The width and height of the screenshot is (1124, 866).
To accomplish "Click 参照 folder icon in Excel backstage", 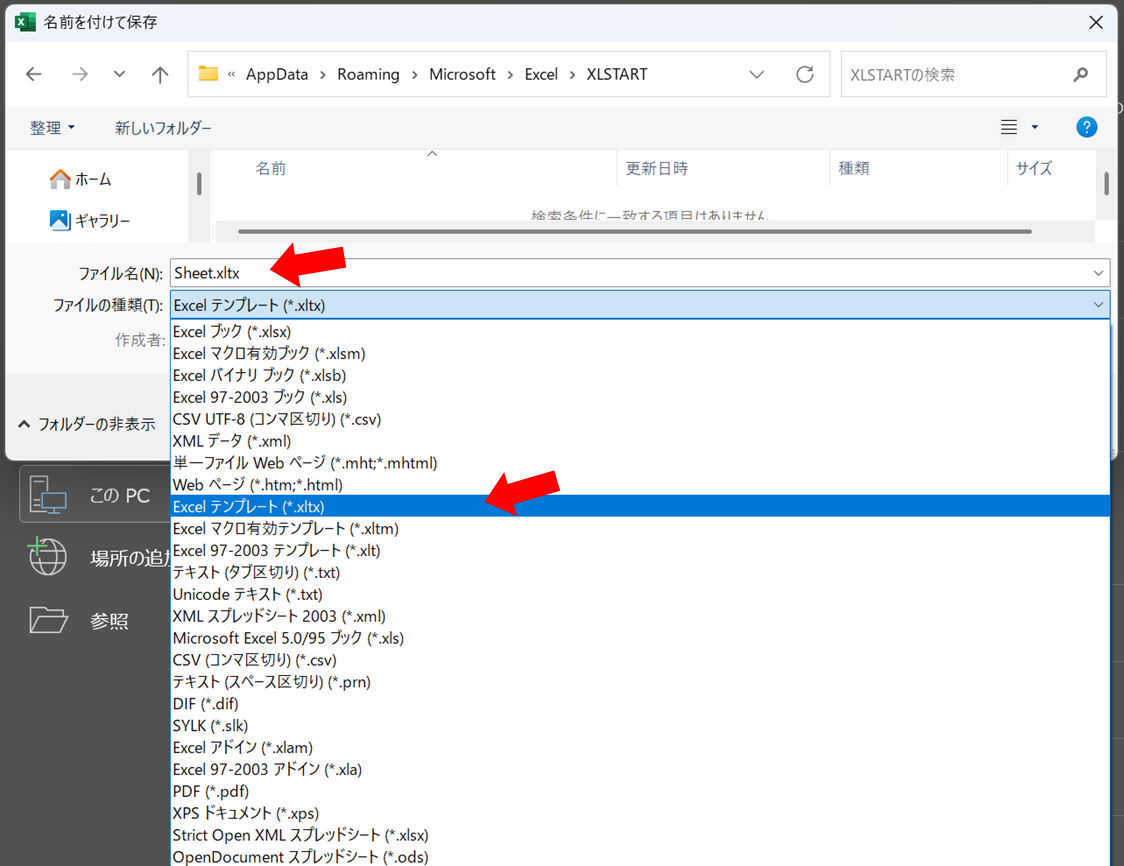I will click(x=48, y=620).
